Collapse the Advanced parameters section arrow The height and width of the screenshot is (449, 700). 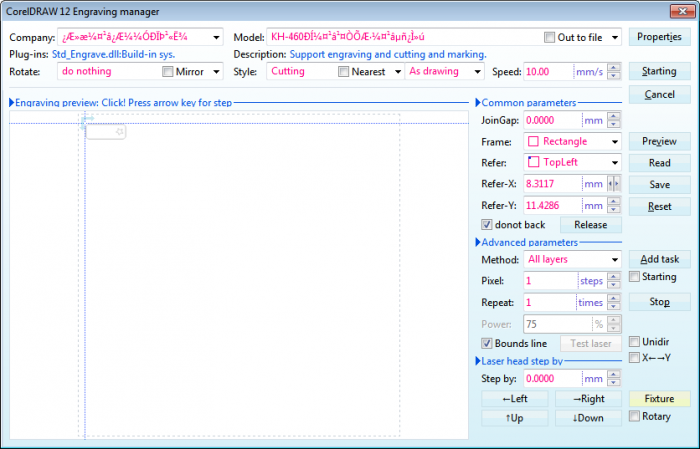coord(478,242)
